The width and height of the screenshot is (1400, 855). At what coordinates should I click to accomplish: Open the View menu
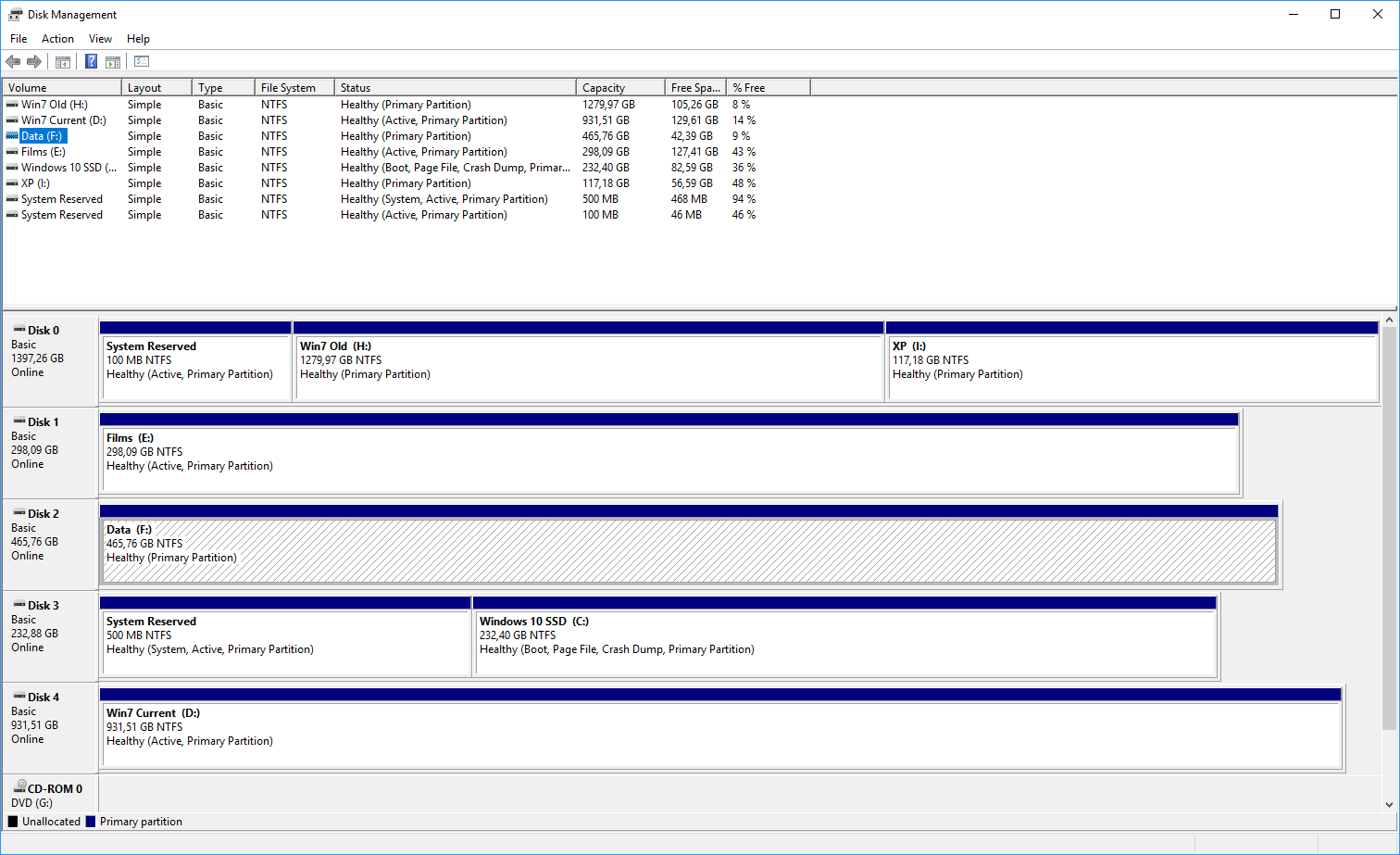coord(100,38)
